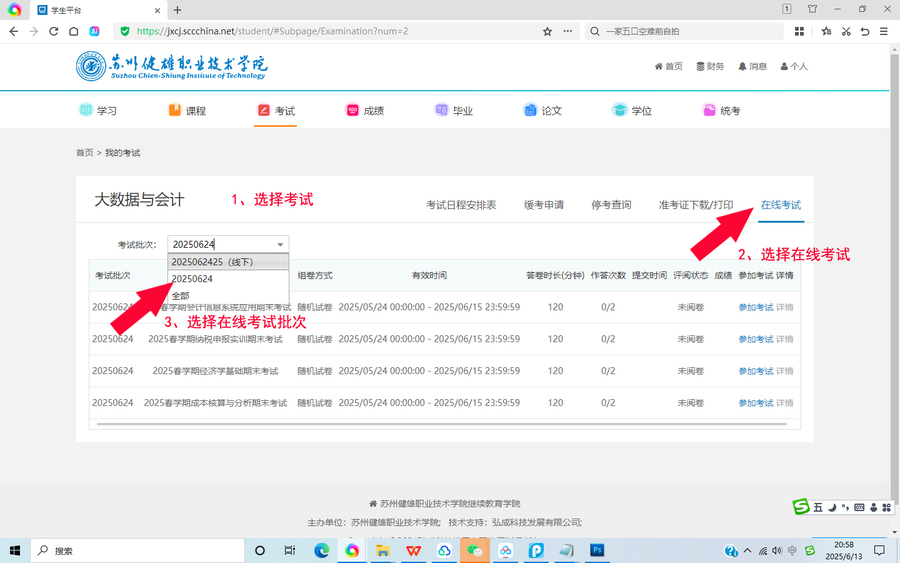Go to 首页 in the top-right header

(669, 67)
